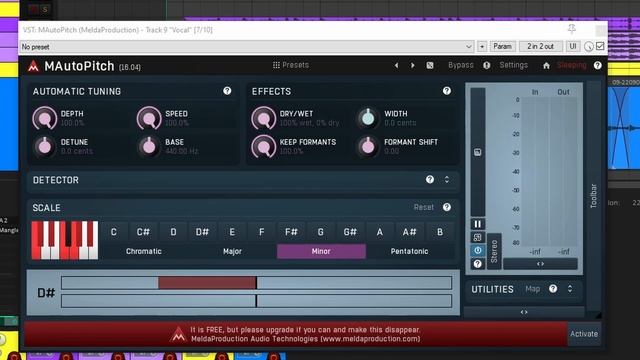
Task: Click the Activate button
Action: [x=584, y=333]
